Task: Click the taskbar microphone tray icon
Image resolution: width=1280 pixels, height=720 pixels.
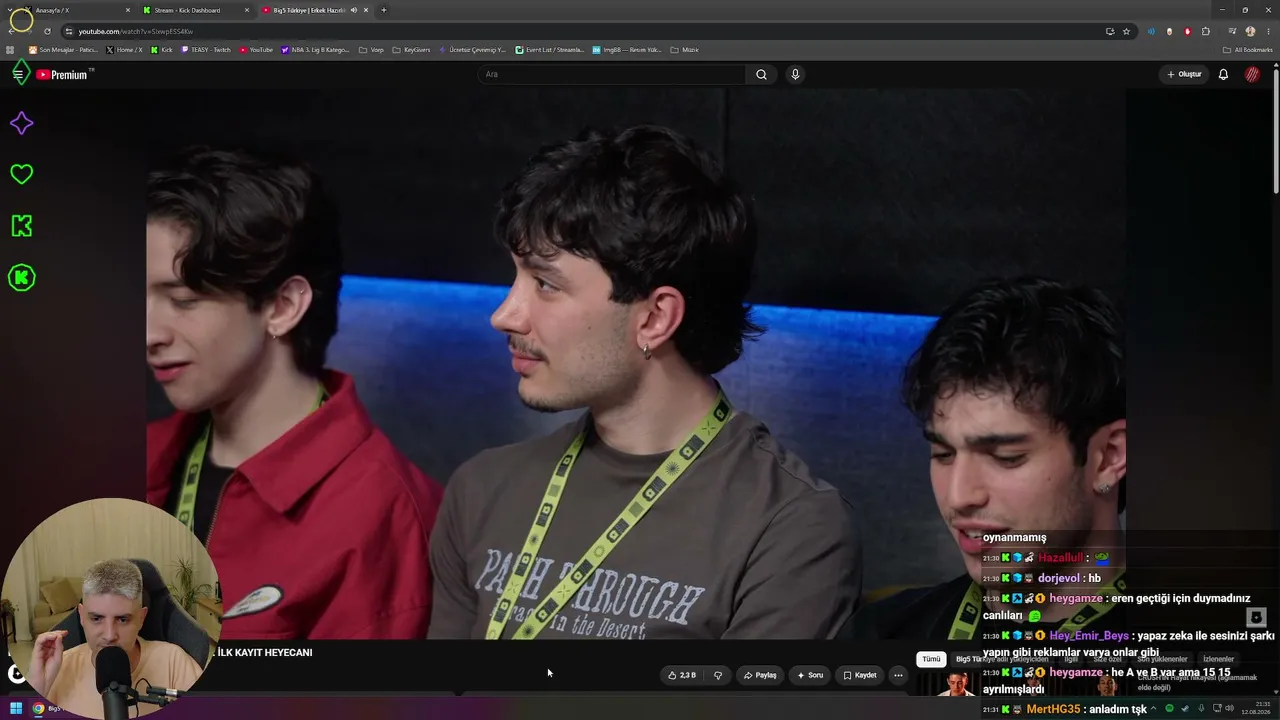Action: [1199, 709]
